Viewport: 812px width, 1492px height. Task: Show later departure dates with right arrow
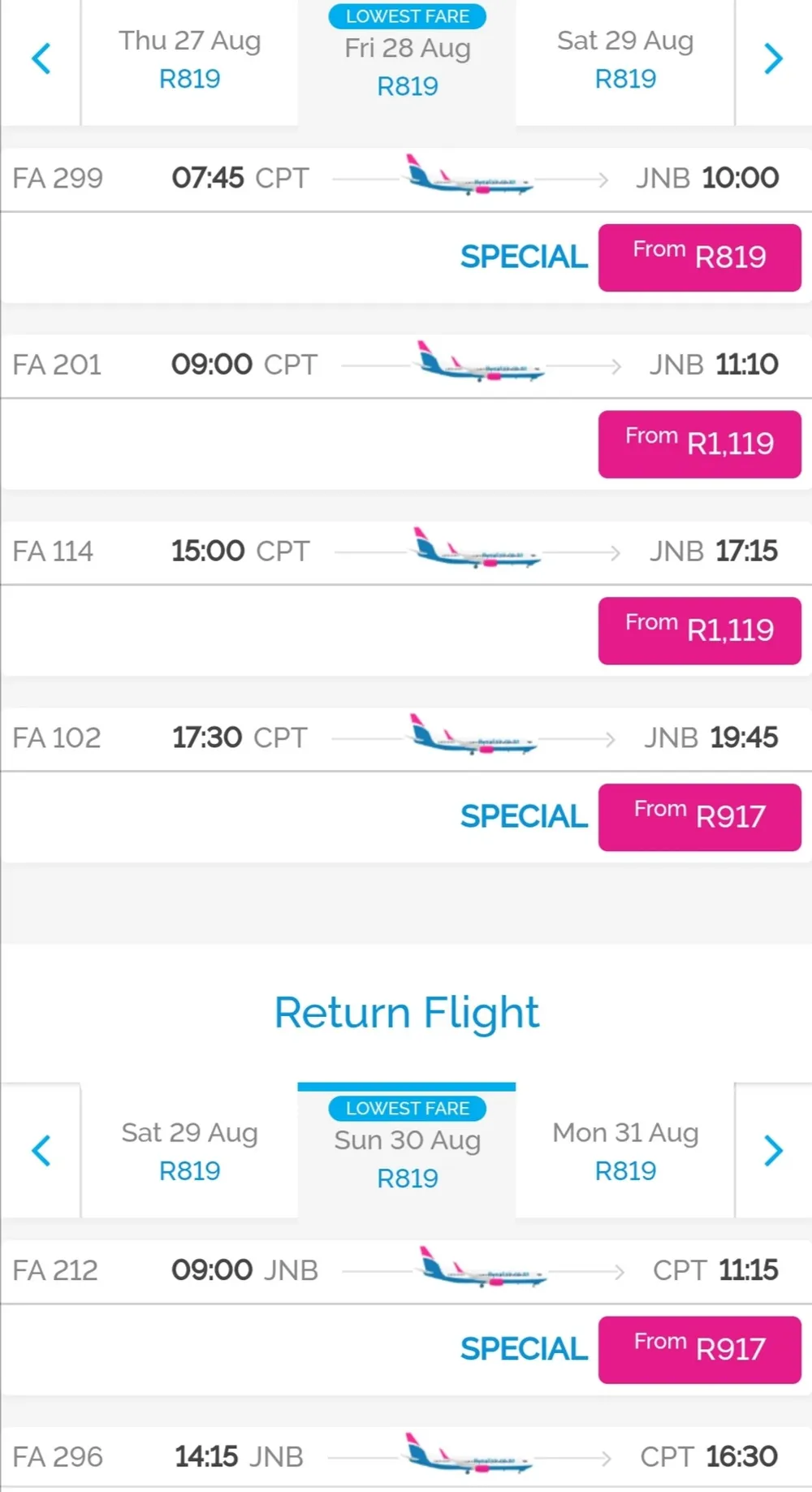pos(773,58)
